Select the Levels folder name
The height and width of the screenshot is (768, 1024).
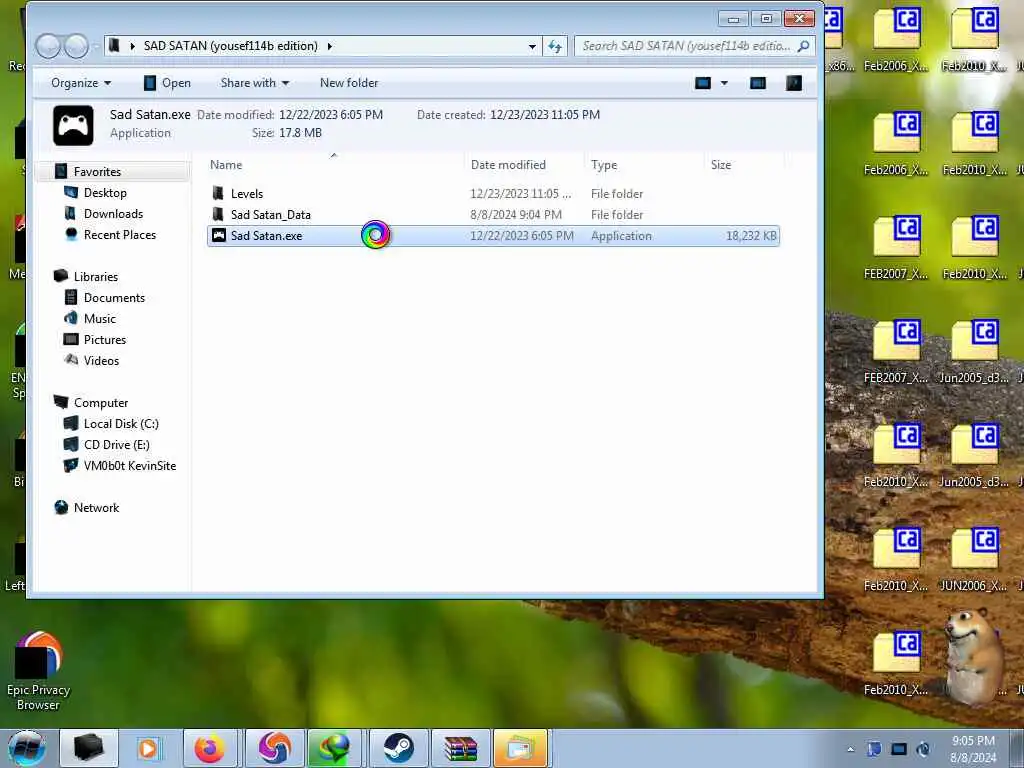tap(247, 193)
